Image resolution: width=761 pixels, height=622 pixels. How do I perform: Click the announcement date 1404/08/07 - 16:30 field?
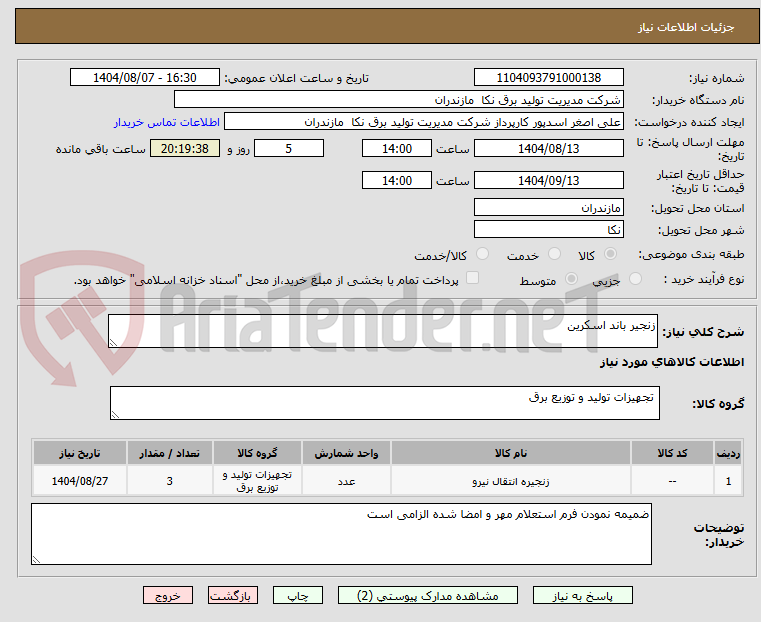(x=145, y=78)
